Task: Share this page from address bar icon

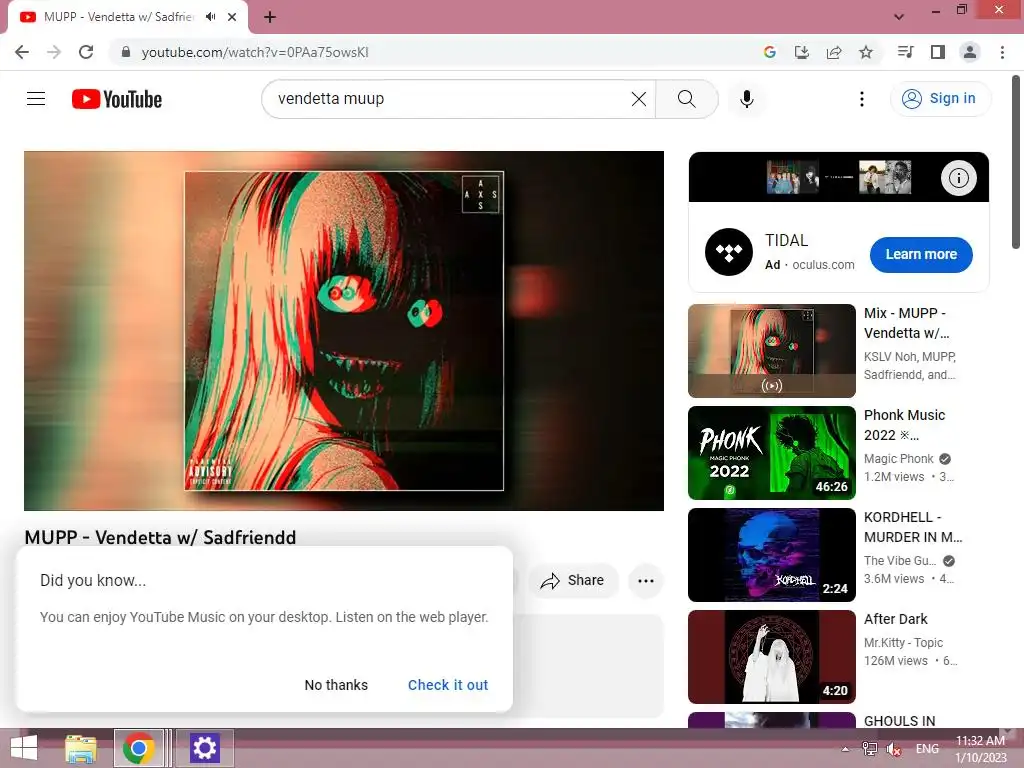Action: click(834, 52)
